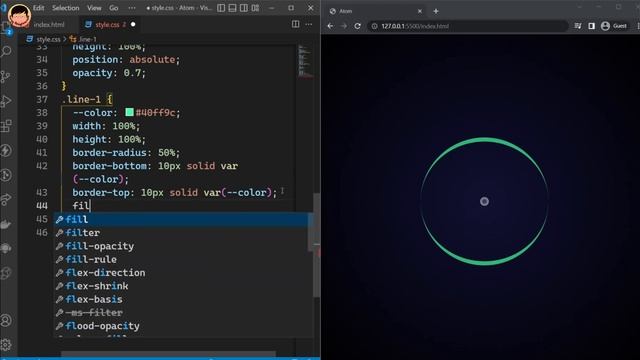The height and width of the screenshot is (360, 640).
Task: Open the editor More Actions ellipsis
Action: point(309,24)
